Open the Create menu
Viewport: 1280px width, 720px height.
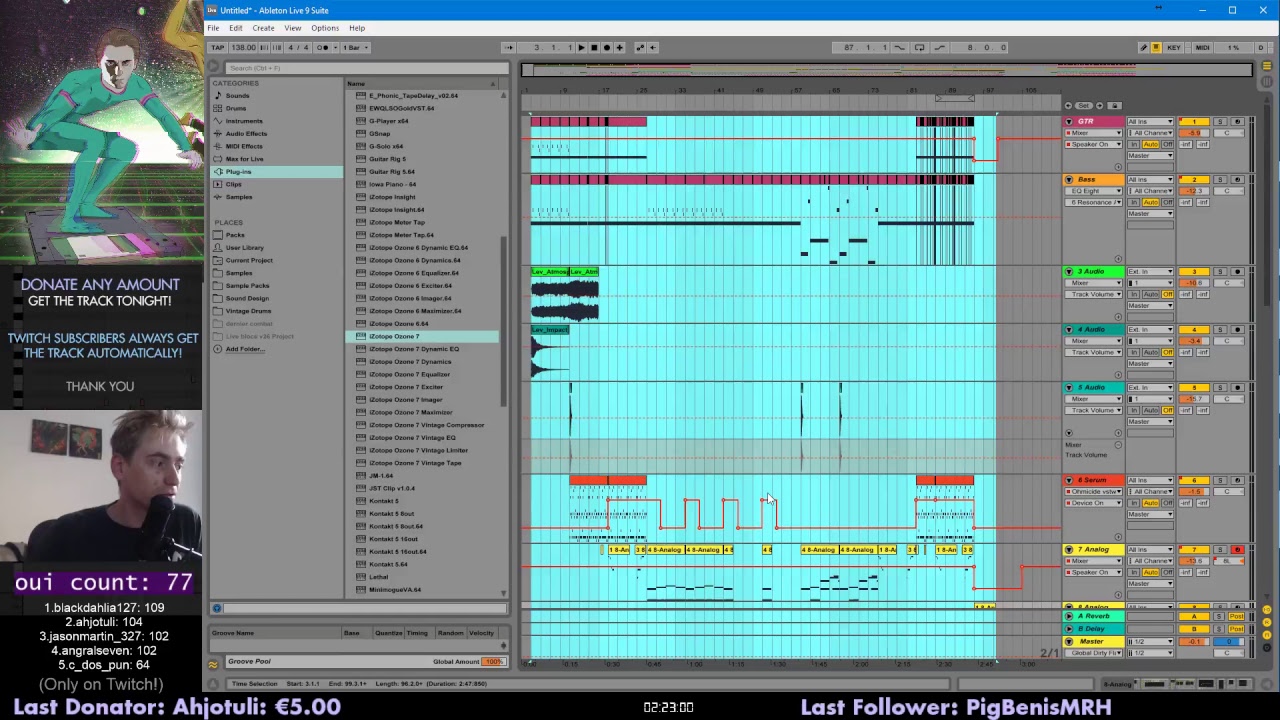pos(263,28)
